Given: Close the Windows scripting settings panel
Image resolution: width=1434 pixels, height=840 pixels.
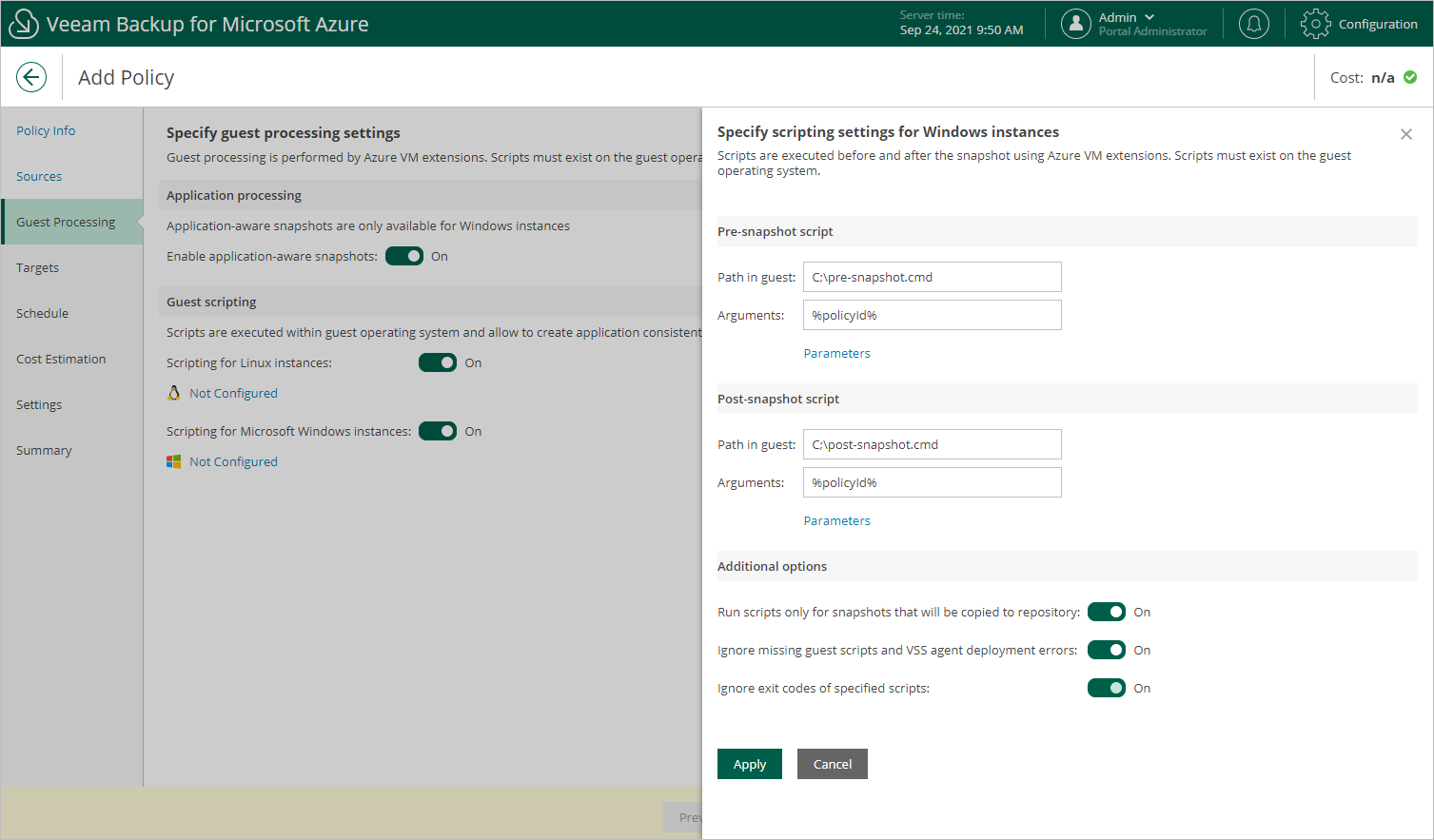Looking at the screenshot, I should coord(1406,134).
